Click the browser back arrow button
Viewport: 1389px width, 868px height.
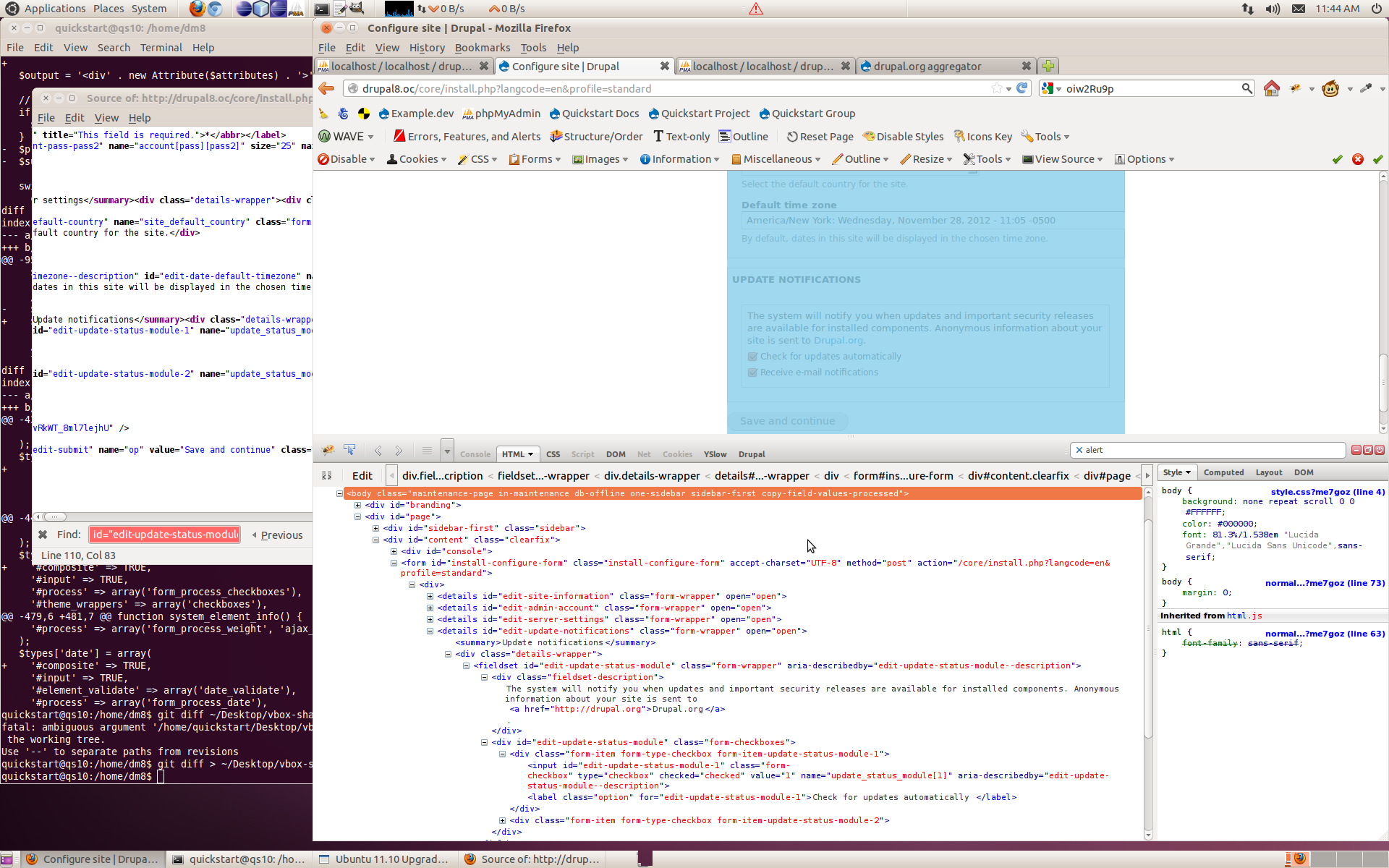click(327, 88)
